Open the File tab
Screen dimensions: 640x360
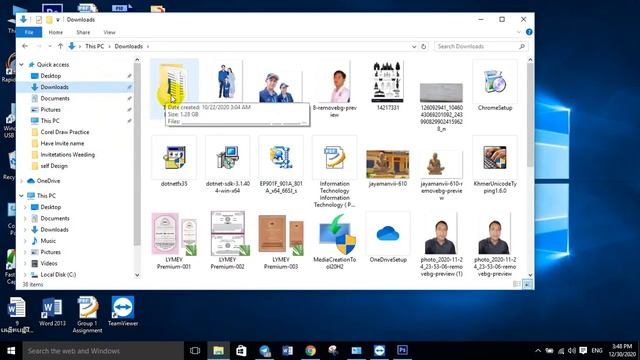click(x=29, y=32)
